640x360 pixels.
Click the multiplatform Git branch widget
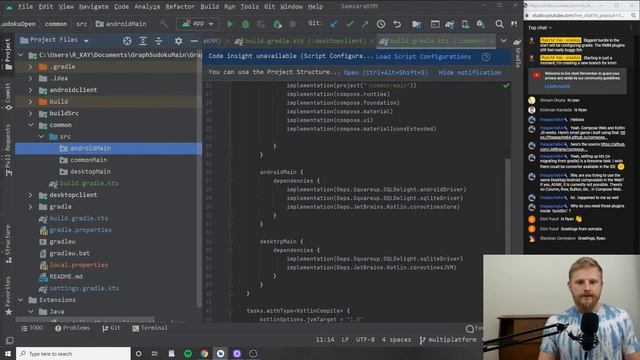click(448, 340)
